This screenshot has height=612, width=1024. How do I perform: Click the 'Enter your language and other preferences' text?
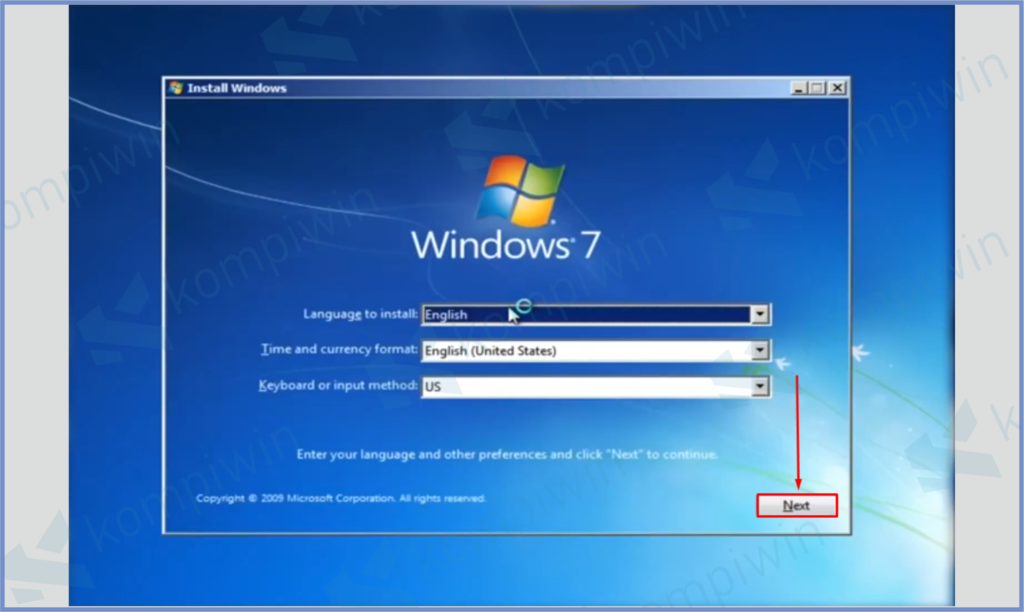[507, 454]
